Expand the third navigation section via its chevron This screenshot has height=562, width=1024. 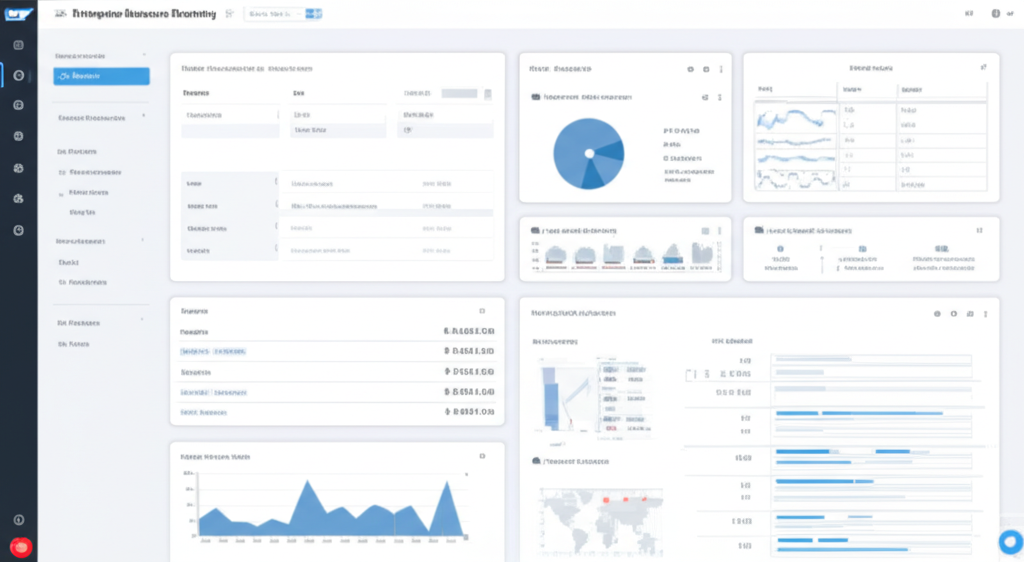coord(143,240)
